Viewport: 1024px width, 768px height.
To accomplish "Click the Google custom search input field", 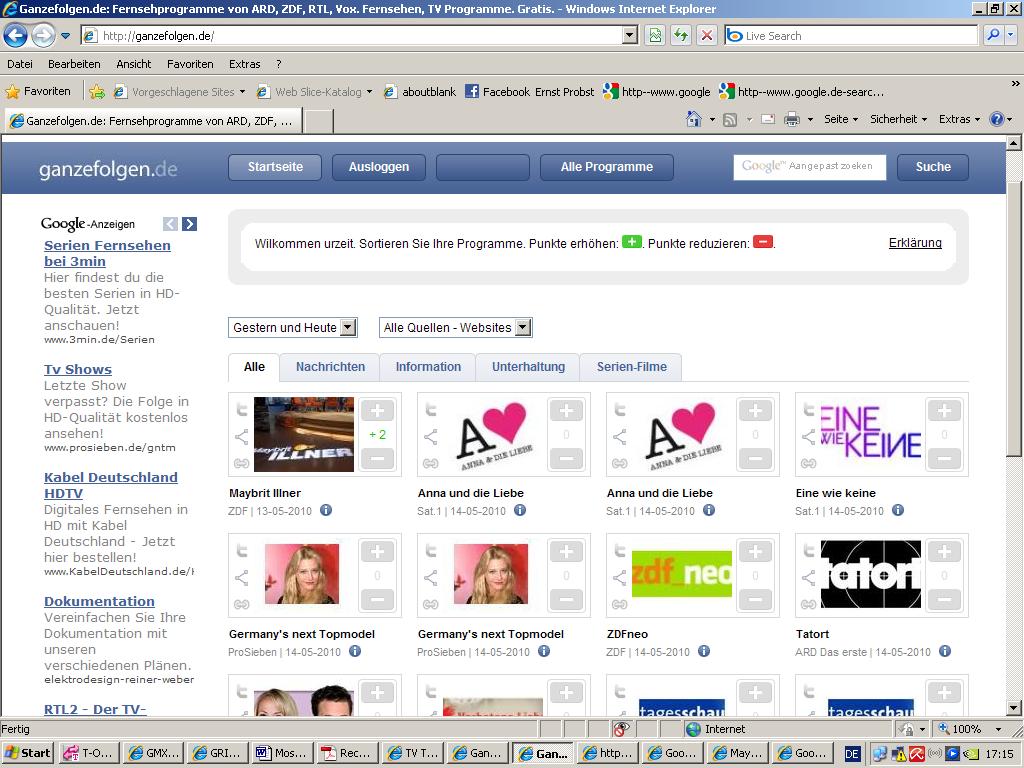I will (809, 167).
